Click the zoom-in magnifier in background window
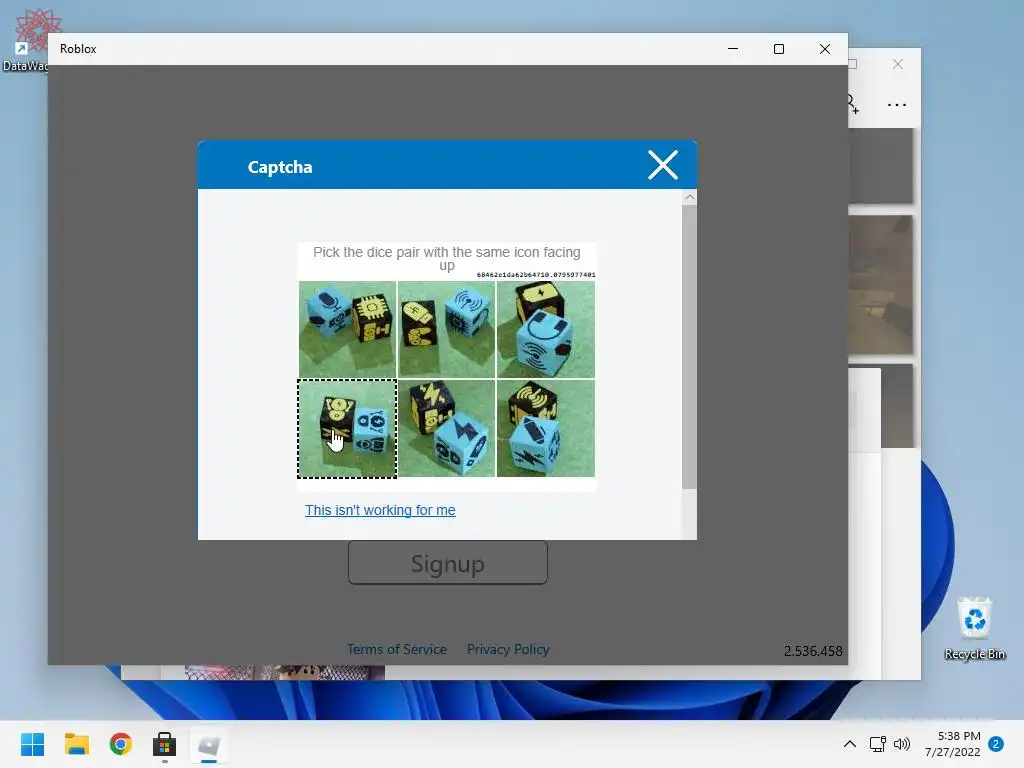The height and width of the screenshot is (768, 1024). click(852, 104)
